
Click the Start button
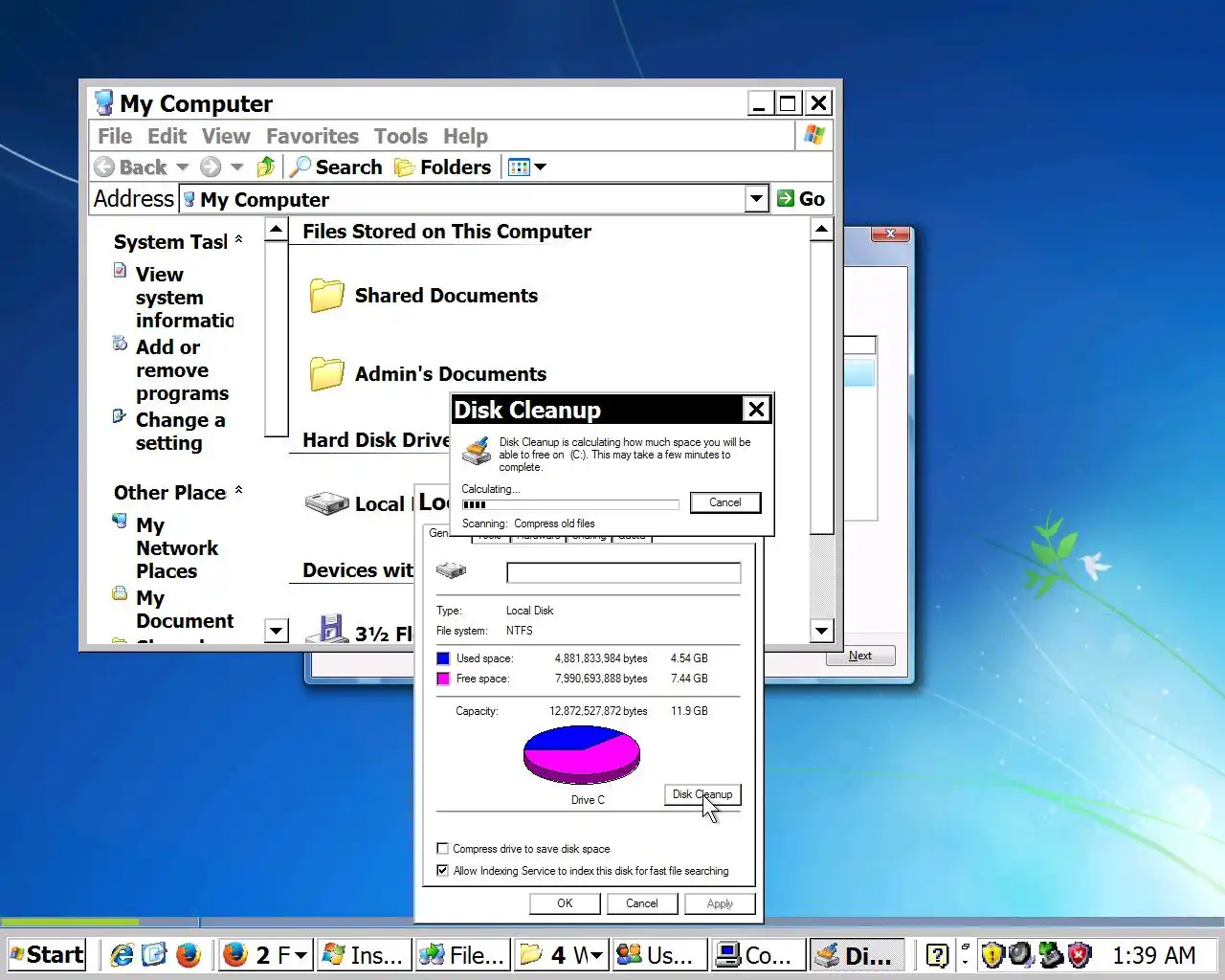click(47, 955)
